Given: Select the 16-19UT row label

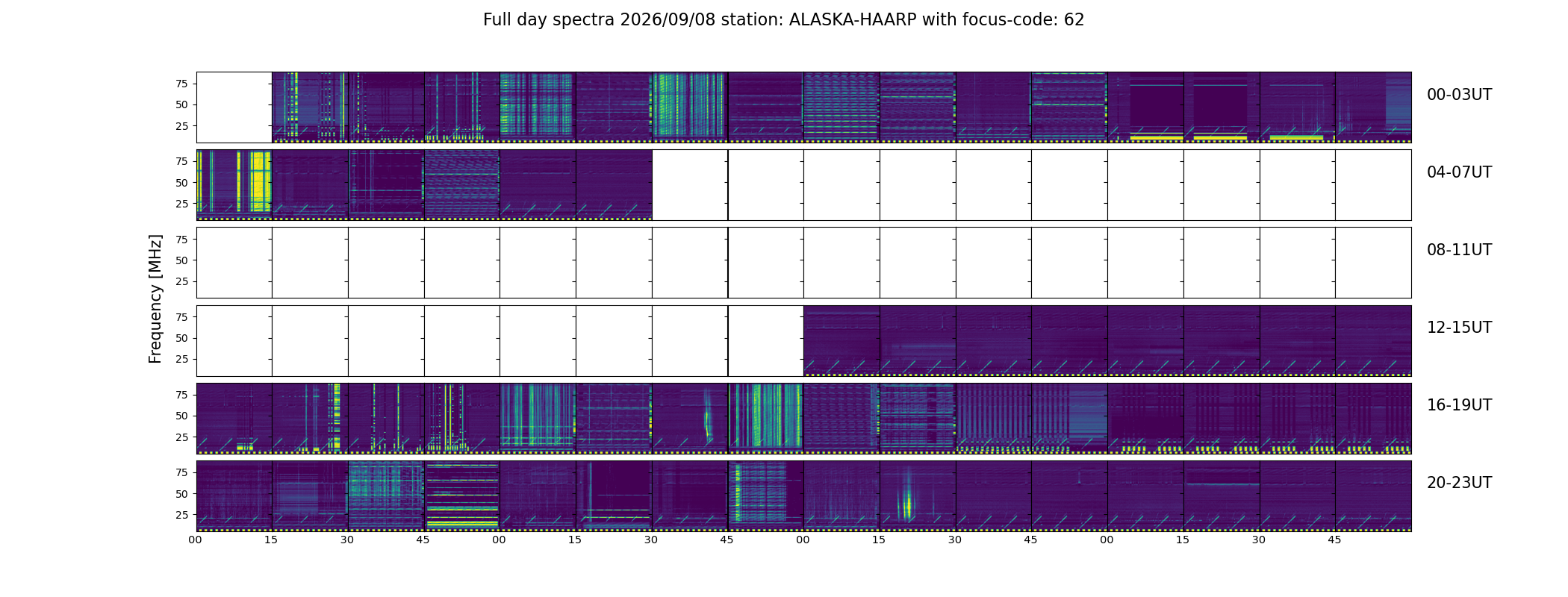Looking at the screenshot, I should tap(1459, 405).
